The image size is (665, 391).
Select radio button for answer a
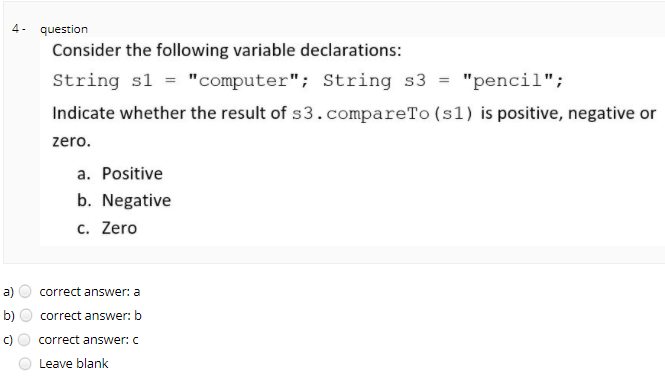coord(25,291)
